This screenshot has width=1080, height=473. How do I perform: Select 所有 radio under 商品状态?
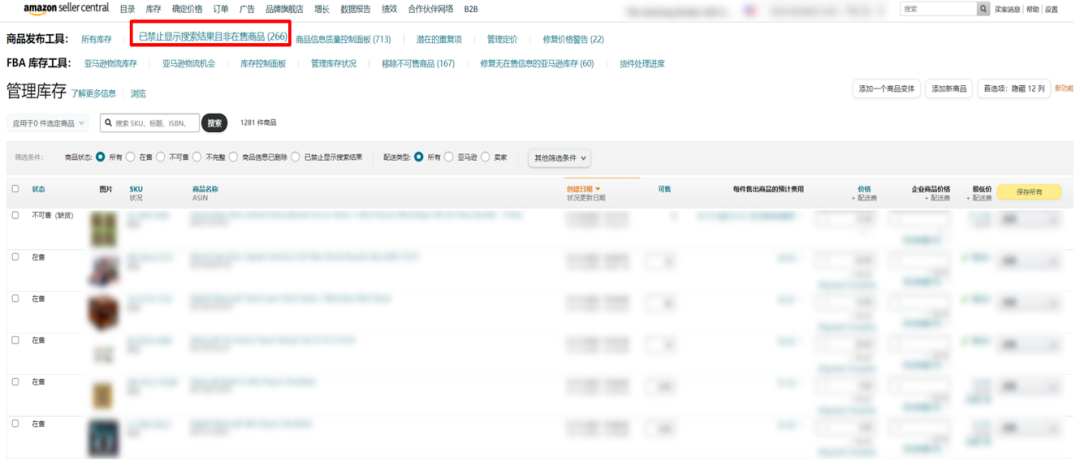pos(101,157)
